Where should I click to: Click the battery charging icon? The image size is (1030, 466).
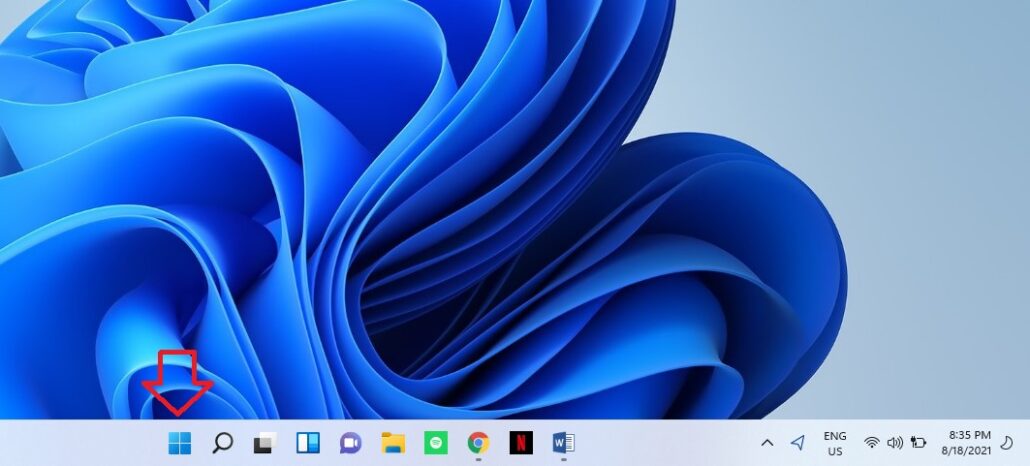point(918,443)
